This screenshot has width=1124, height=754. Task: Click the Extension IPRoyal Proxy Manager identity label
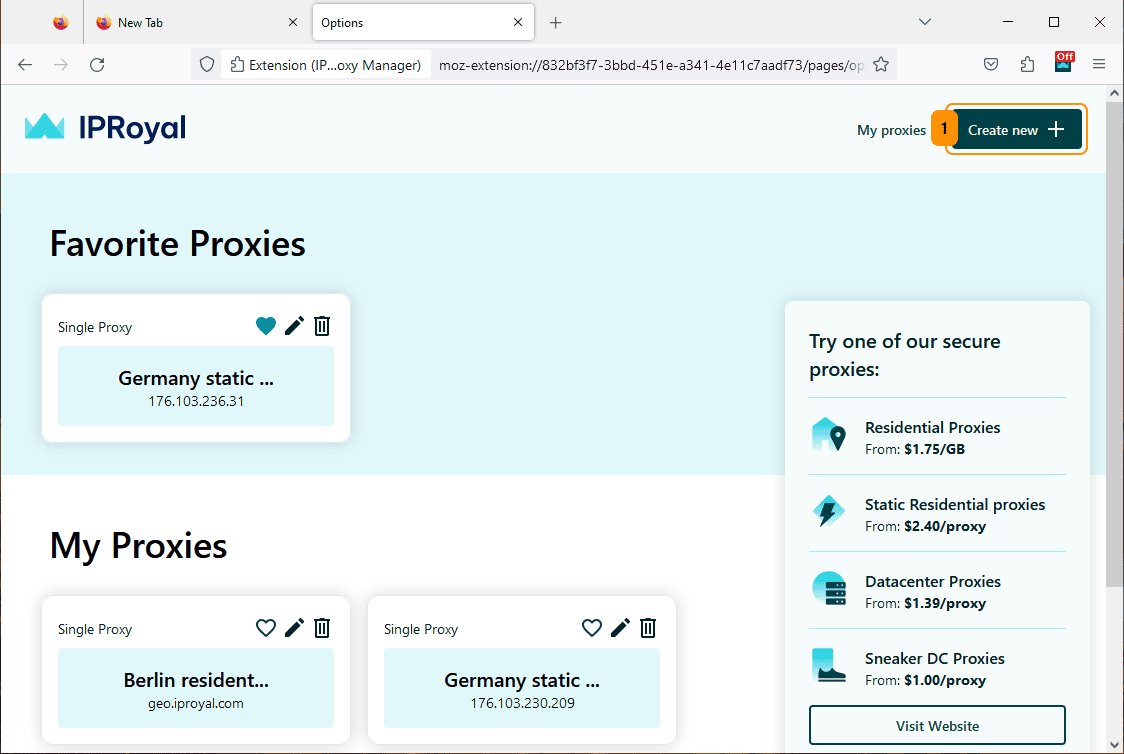[x=325, y=65]
